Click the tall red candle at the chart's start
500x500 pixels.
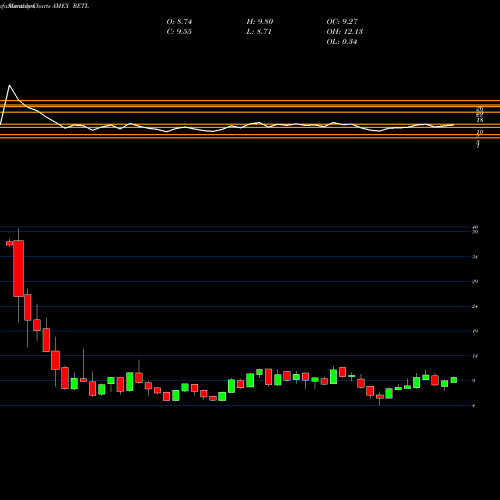click(18, 268)
